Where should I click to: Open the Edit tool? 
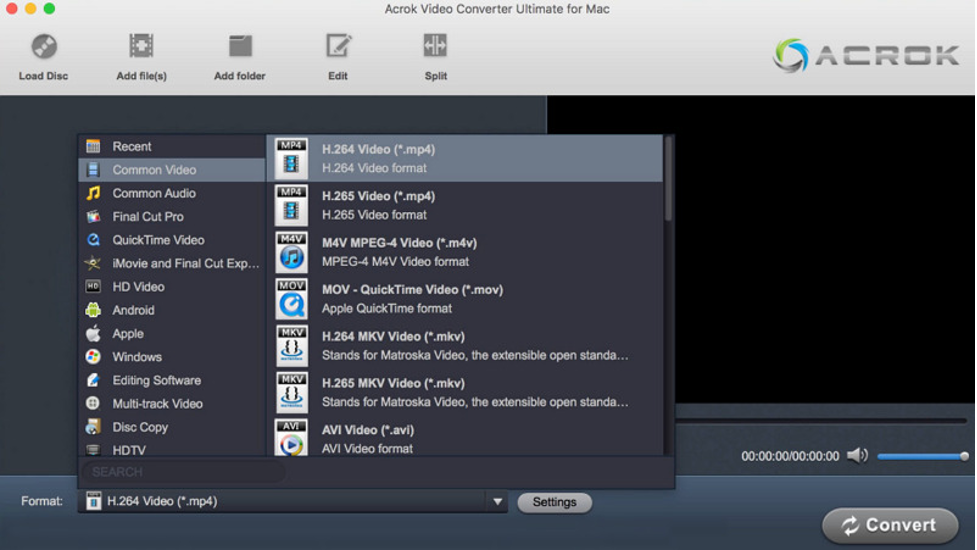point(338,47)
